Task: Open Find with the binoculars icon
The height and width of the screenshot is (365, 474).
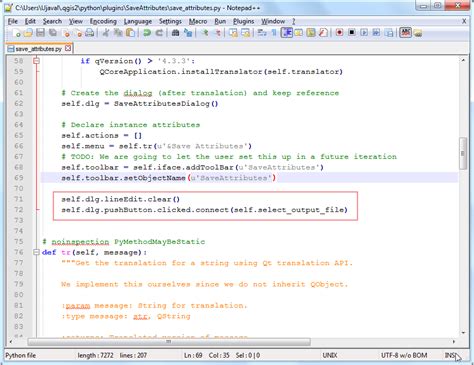Action: [x=175, y=33]
